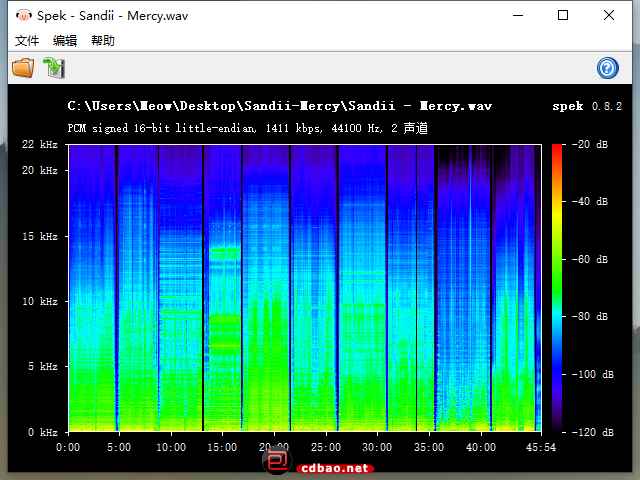Click the 0 kHz frequency axis label
Viewport: 640px width, 480px height.
43,432
